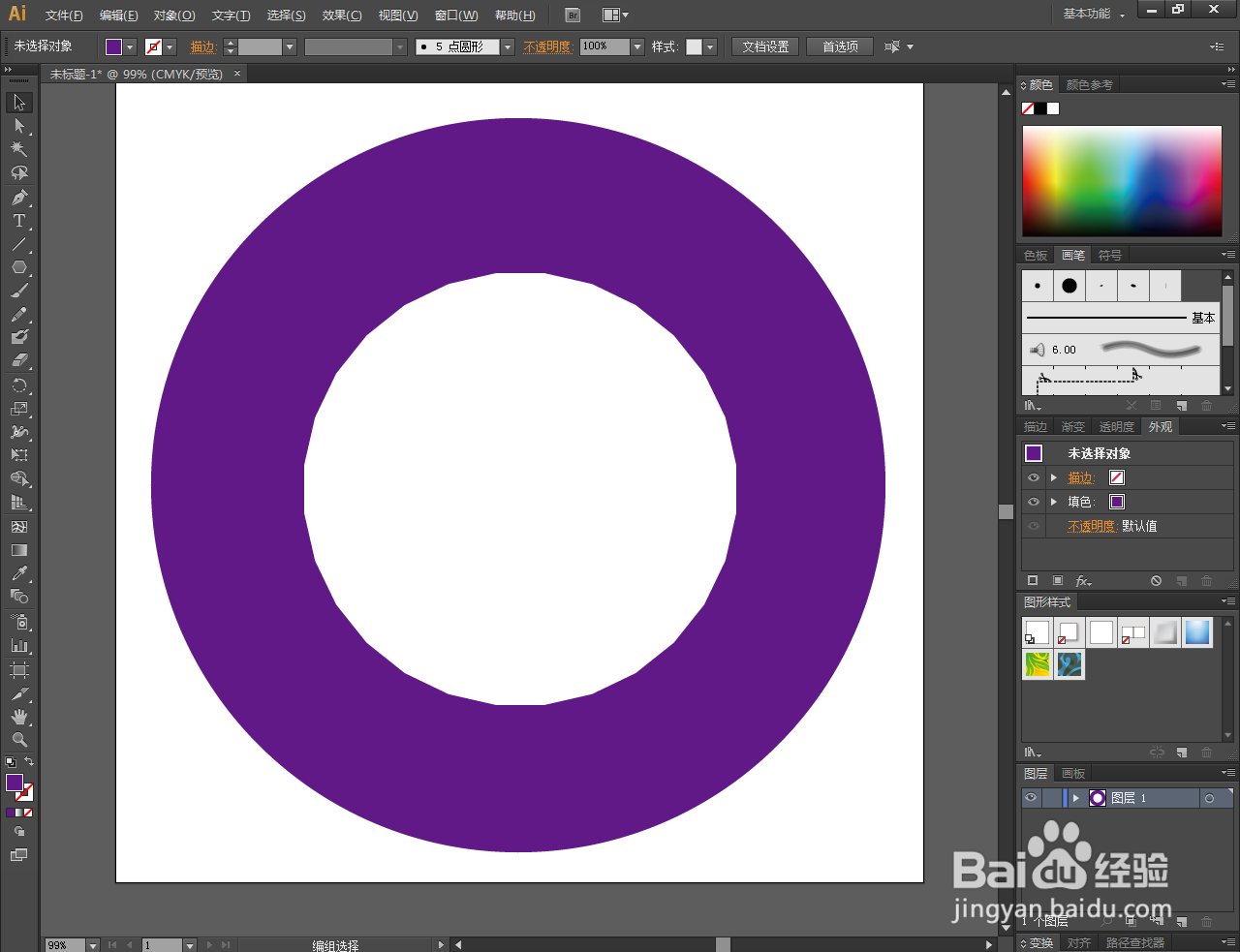Select the Magic Wand tool

point(19,149)
